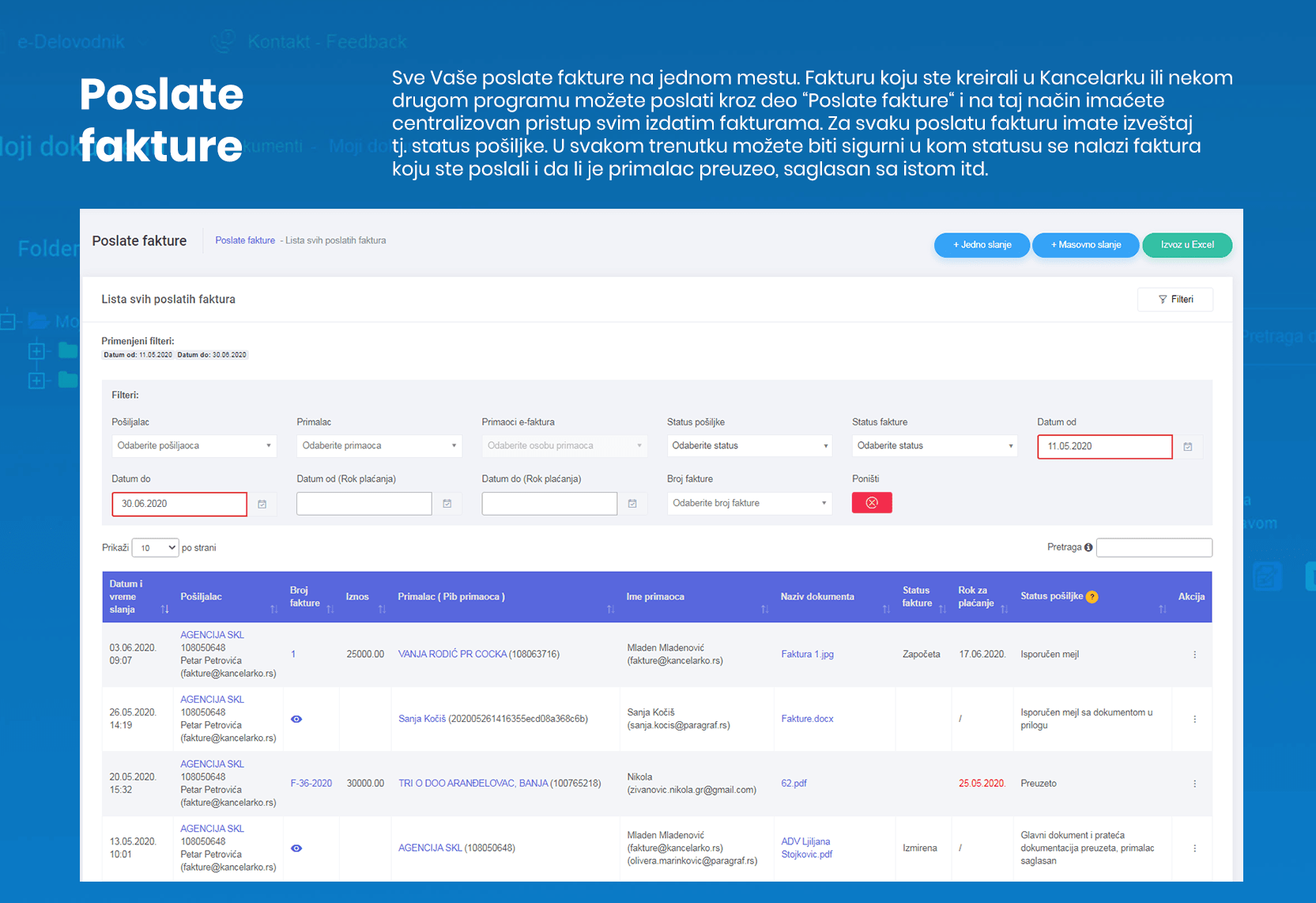
Task: Click calendar icon for Datum od (Rok plaćanja)
Action: (x=447, y=504)
